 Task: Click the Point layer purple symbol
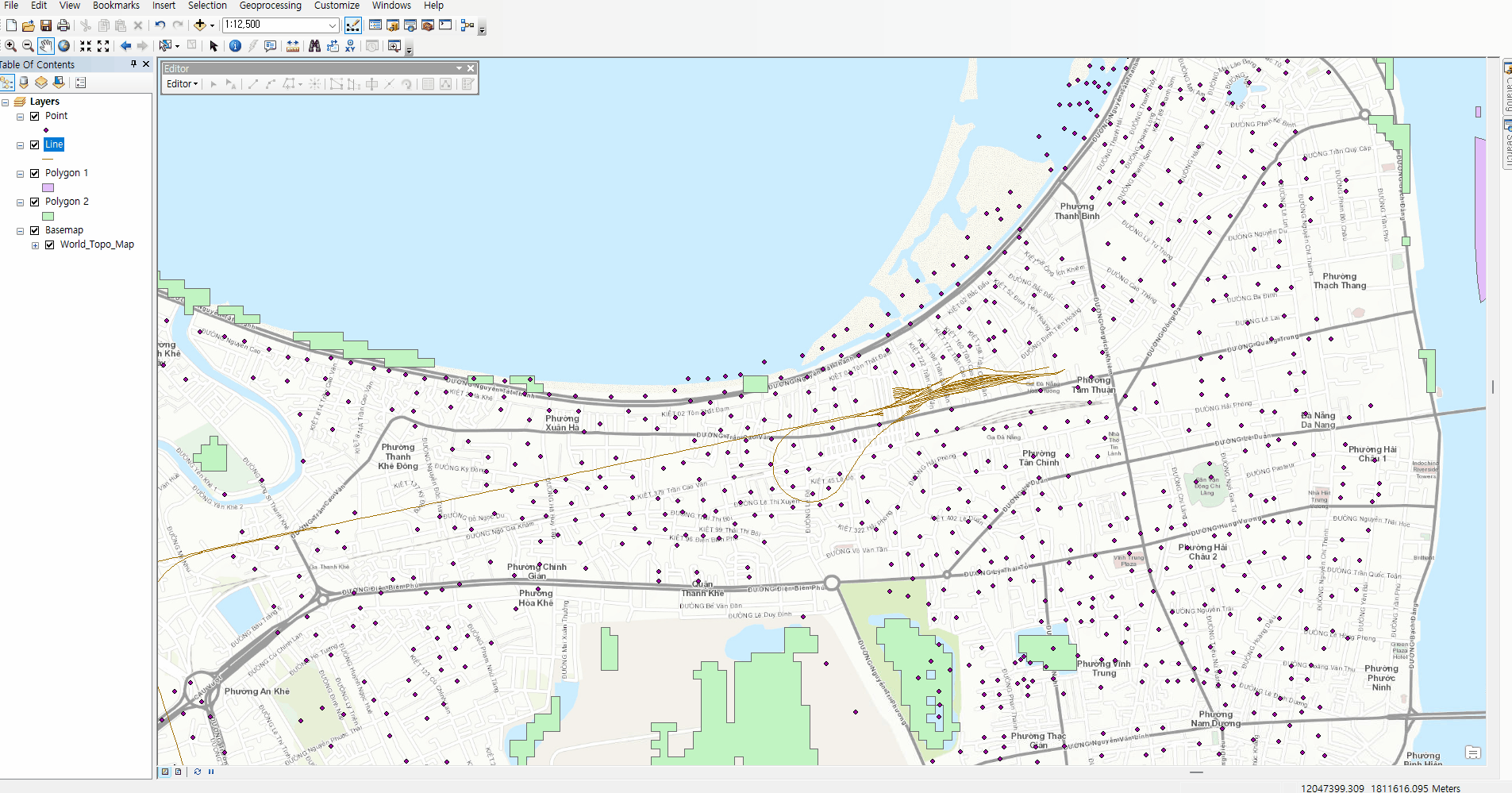click(46, 130)
